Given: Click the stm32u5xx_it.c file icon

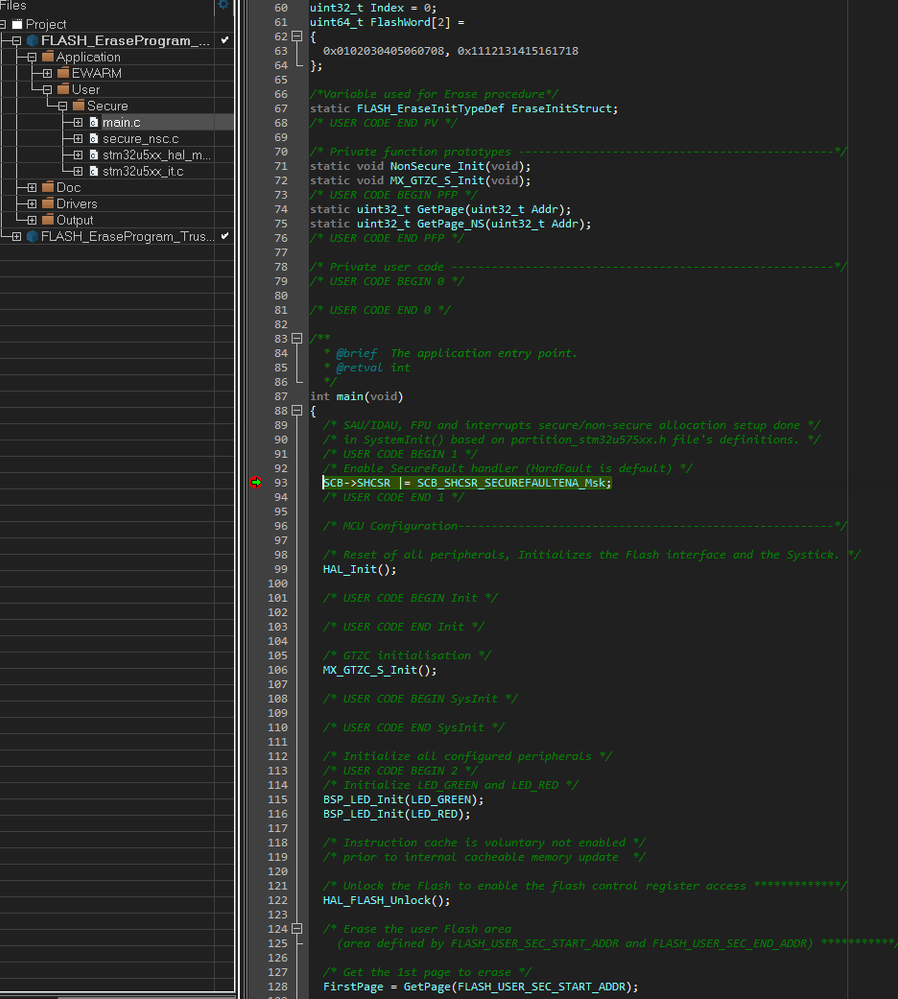Looking at the screenshot, I should tap(93, 172).
